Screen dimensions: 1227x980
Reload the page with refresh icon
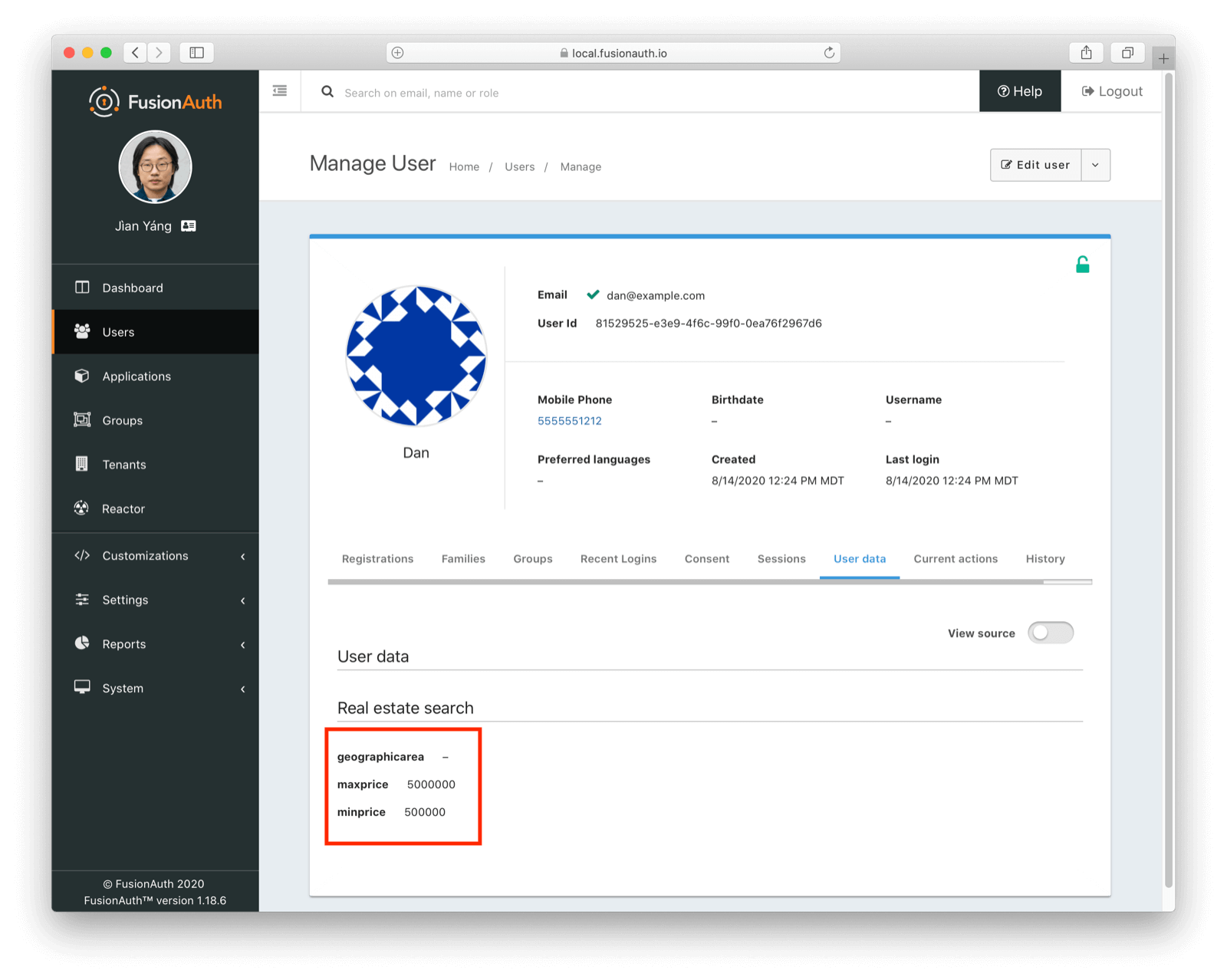coord(829,53)
